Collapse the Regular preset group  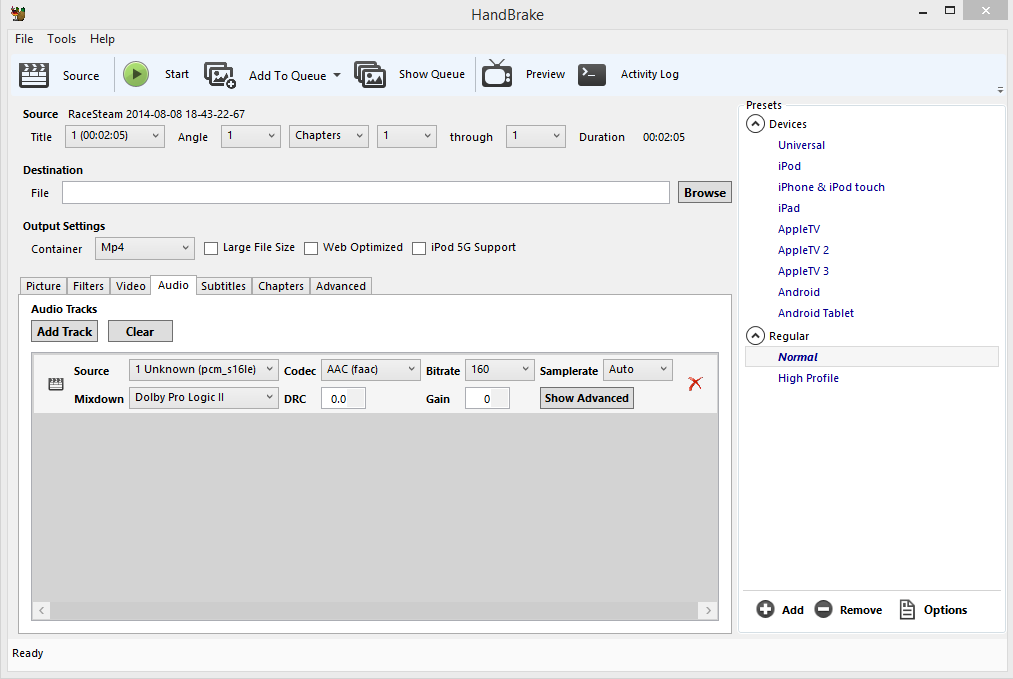tap(755, 335)
